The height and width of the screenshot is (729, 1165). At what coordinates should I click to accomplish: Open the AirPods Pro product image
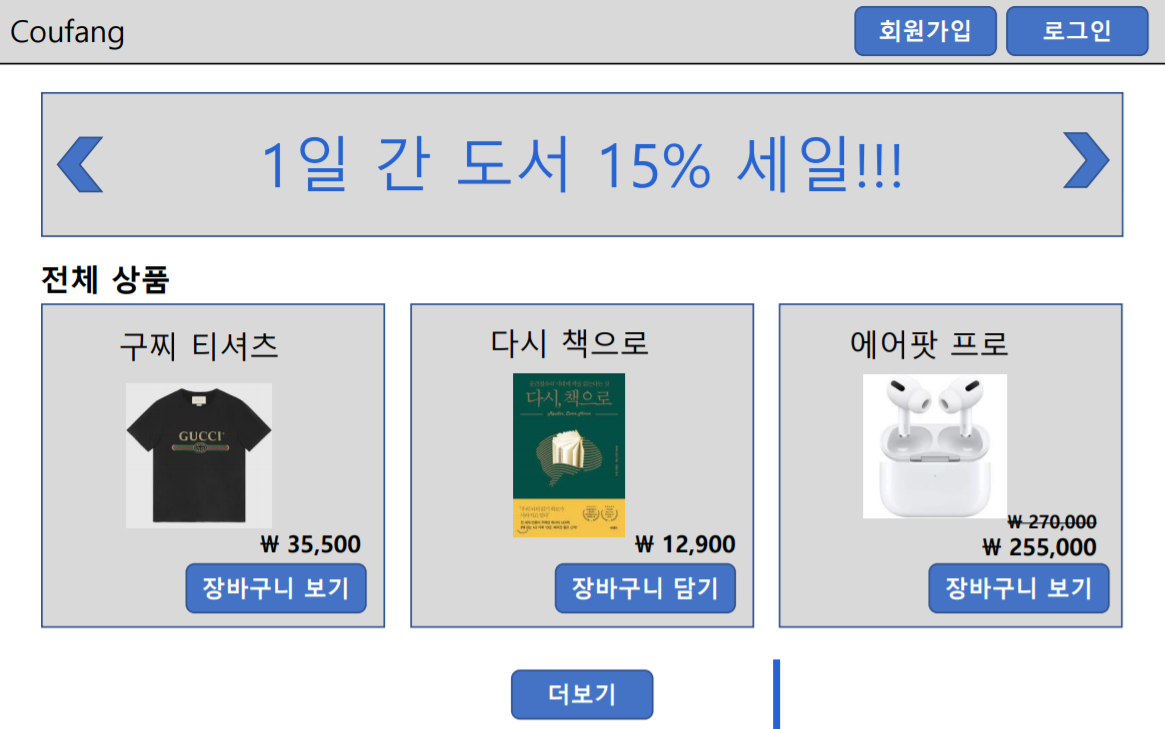(x=935, y=446)
